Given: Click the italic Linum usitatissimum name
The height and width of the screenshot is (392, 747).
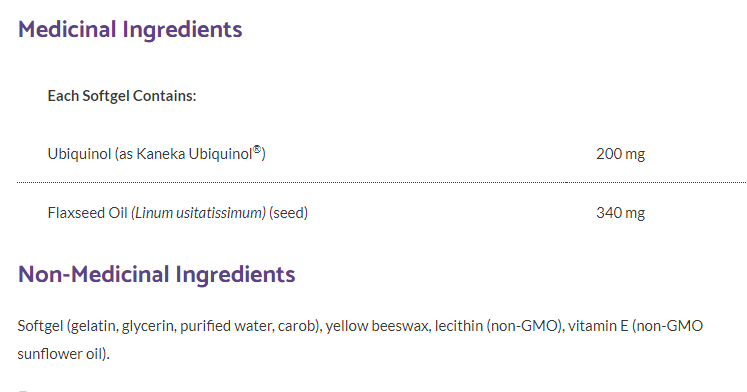Looking at the screenshot, I should coord(198,212).
